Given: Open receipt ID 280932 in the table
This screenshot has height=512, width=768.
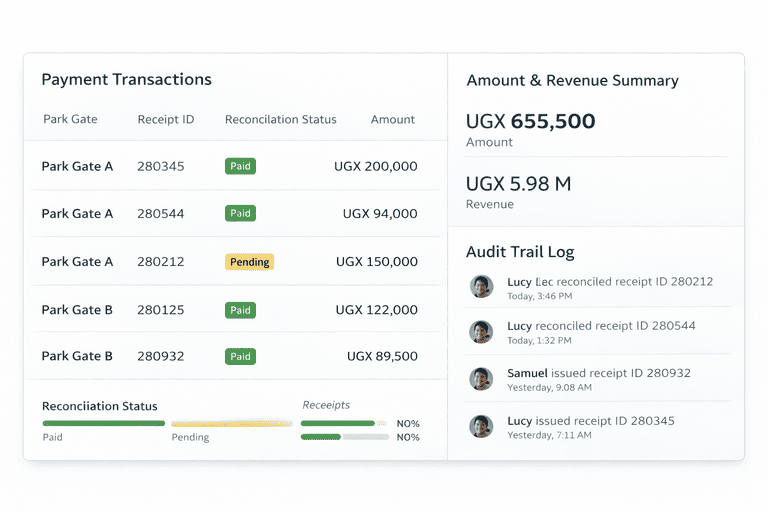Looking at the screenshot, I should coord(160,356).
